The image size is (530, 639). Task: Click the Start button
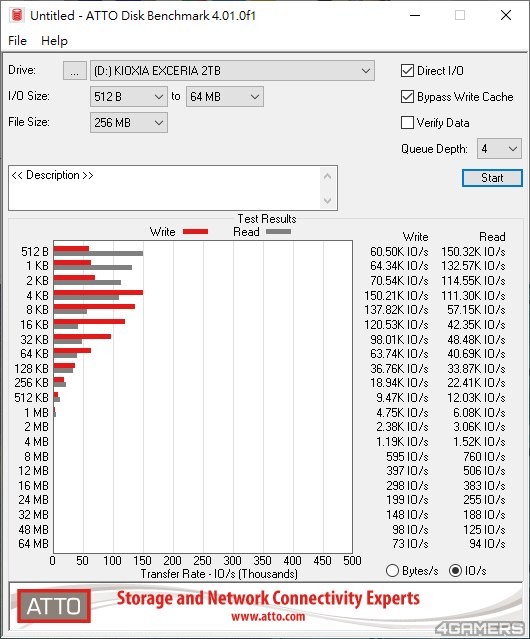(492, 178)
